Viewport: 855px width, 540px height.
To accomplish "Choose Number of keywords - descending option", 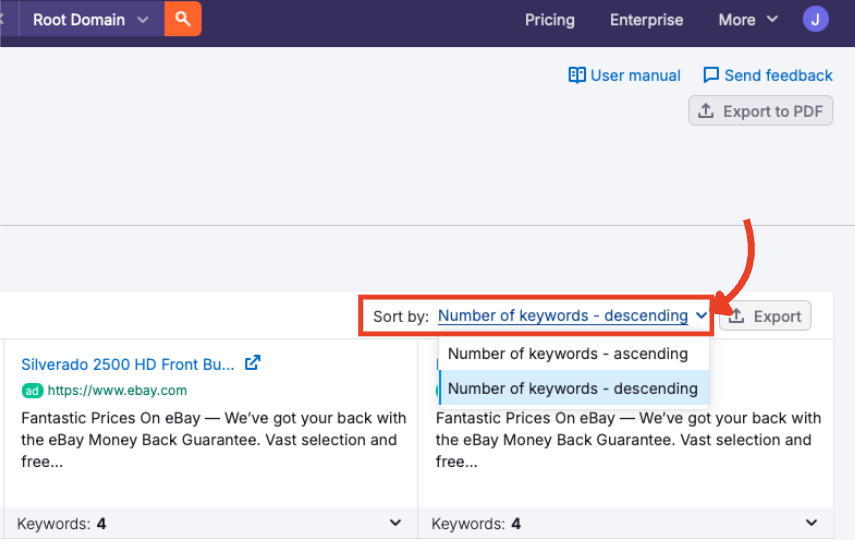I will point(572,388).
